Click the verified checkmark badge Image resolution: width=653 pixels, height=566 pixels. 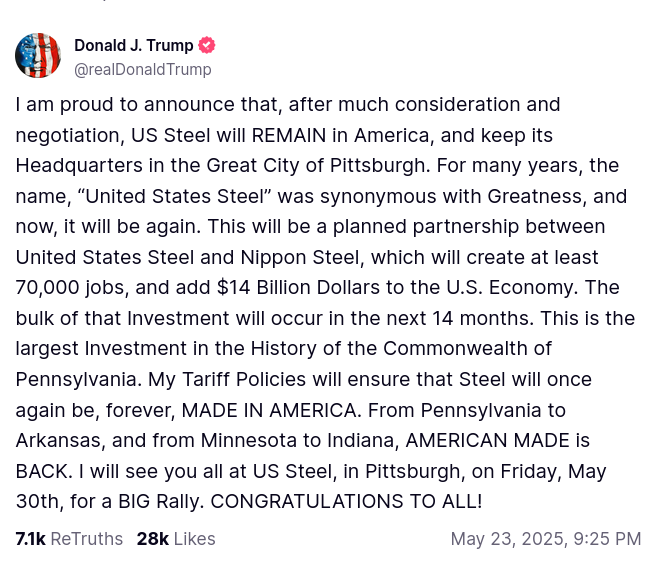(x=207, y=45)
